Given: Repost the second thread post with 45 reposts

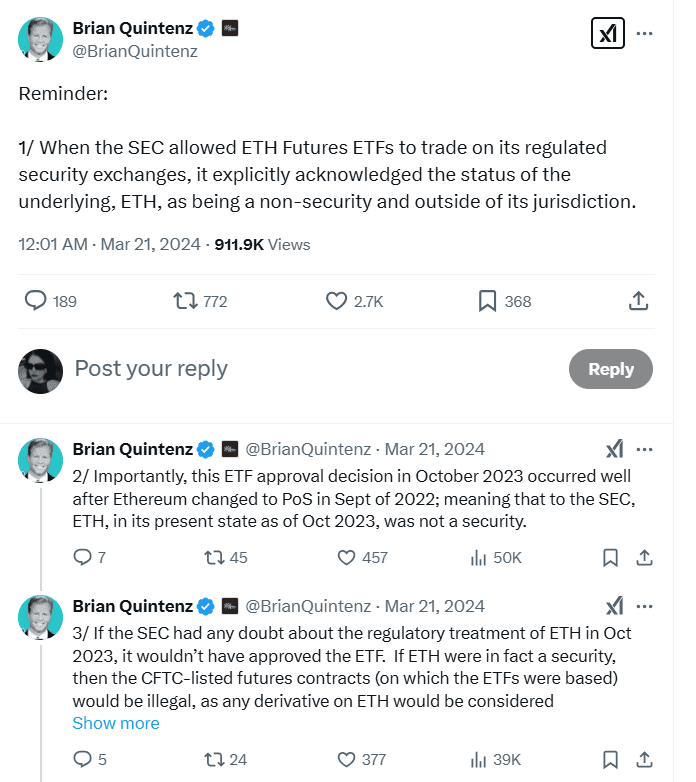Looking at the screenshot, I should 212,557.
